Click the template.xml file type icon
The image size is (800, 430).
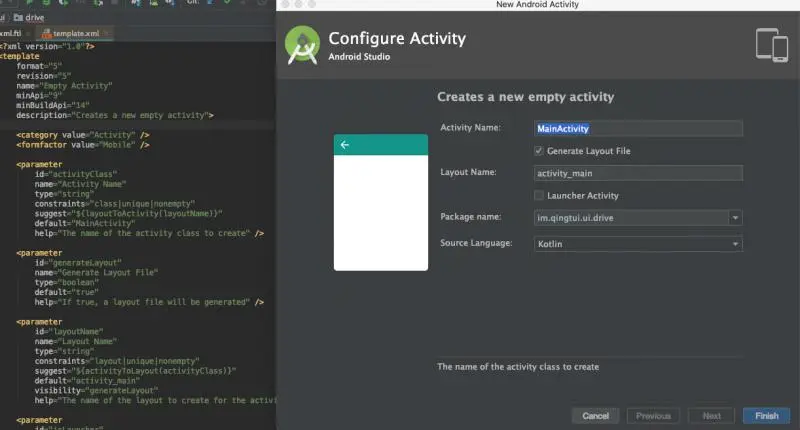pos(46,34)
